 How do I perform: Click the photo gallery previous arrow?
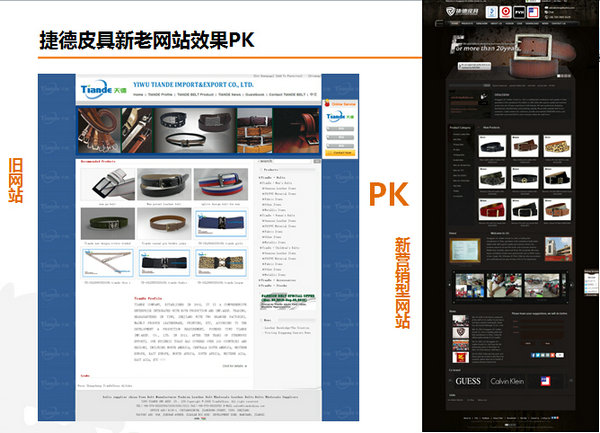(450, 285)
